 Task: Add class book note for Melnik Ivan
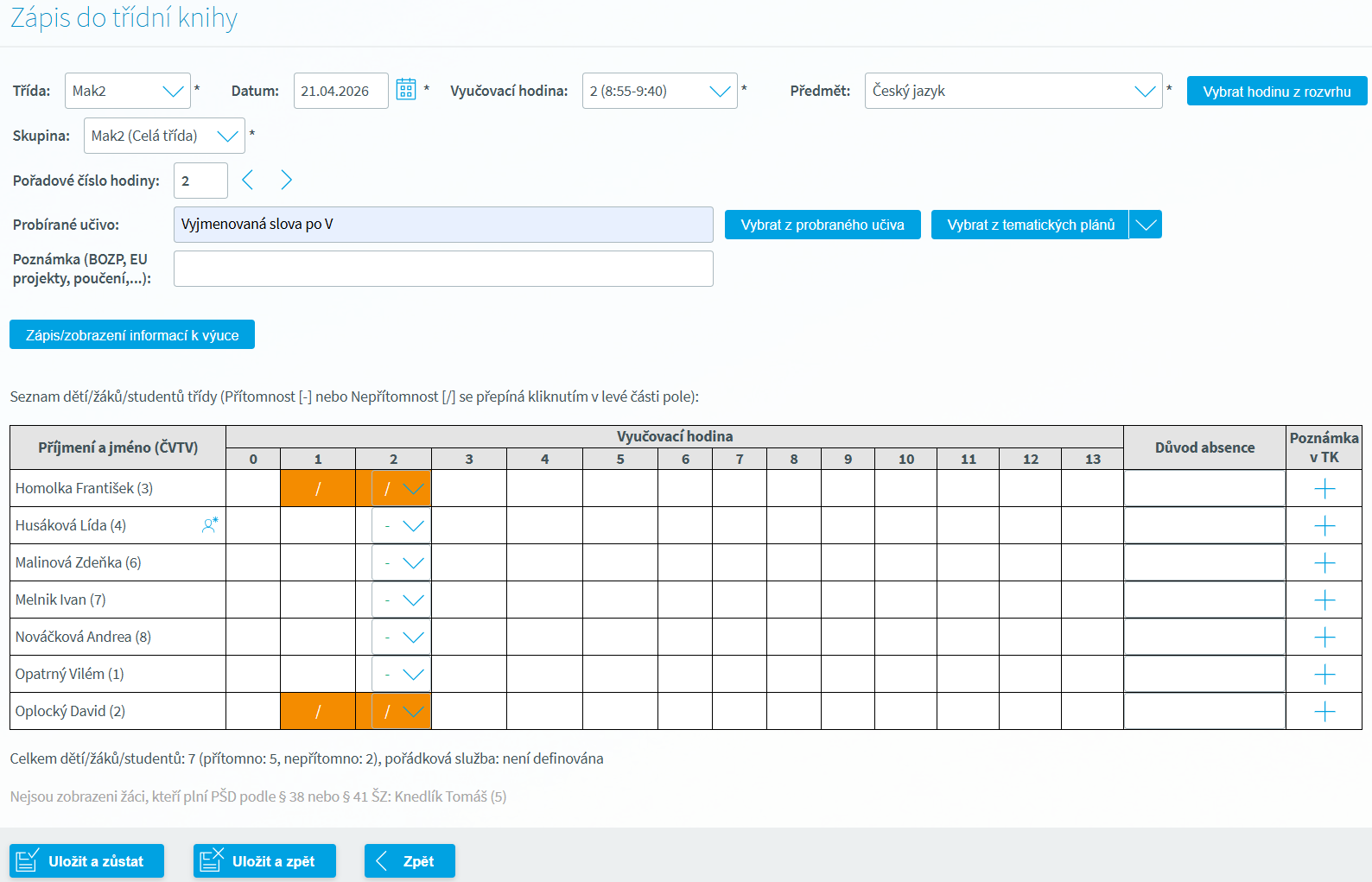click(1324, 600)
